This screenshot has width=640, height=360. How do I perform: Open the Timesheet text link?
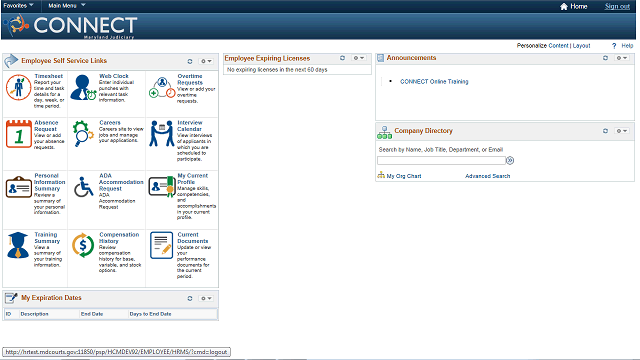(49, 76)
